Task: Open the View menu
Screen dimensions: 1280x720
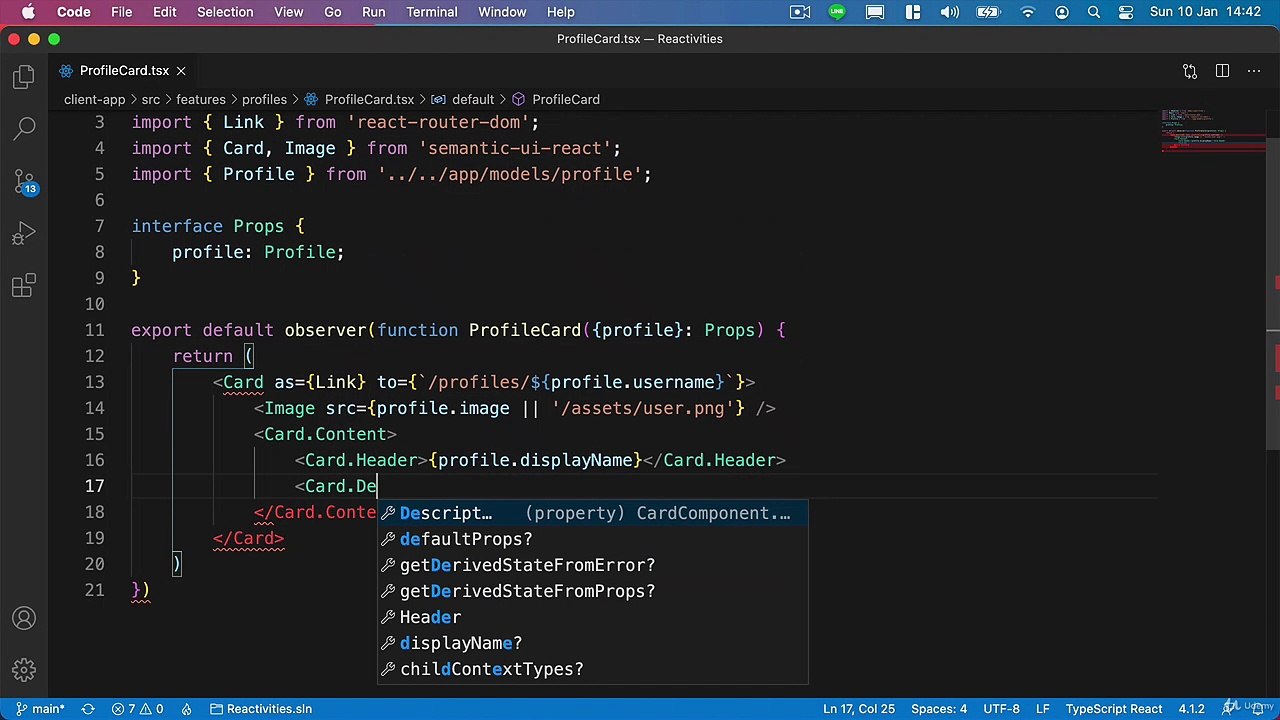Action: 288,12
